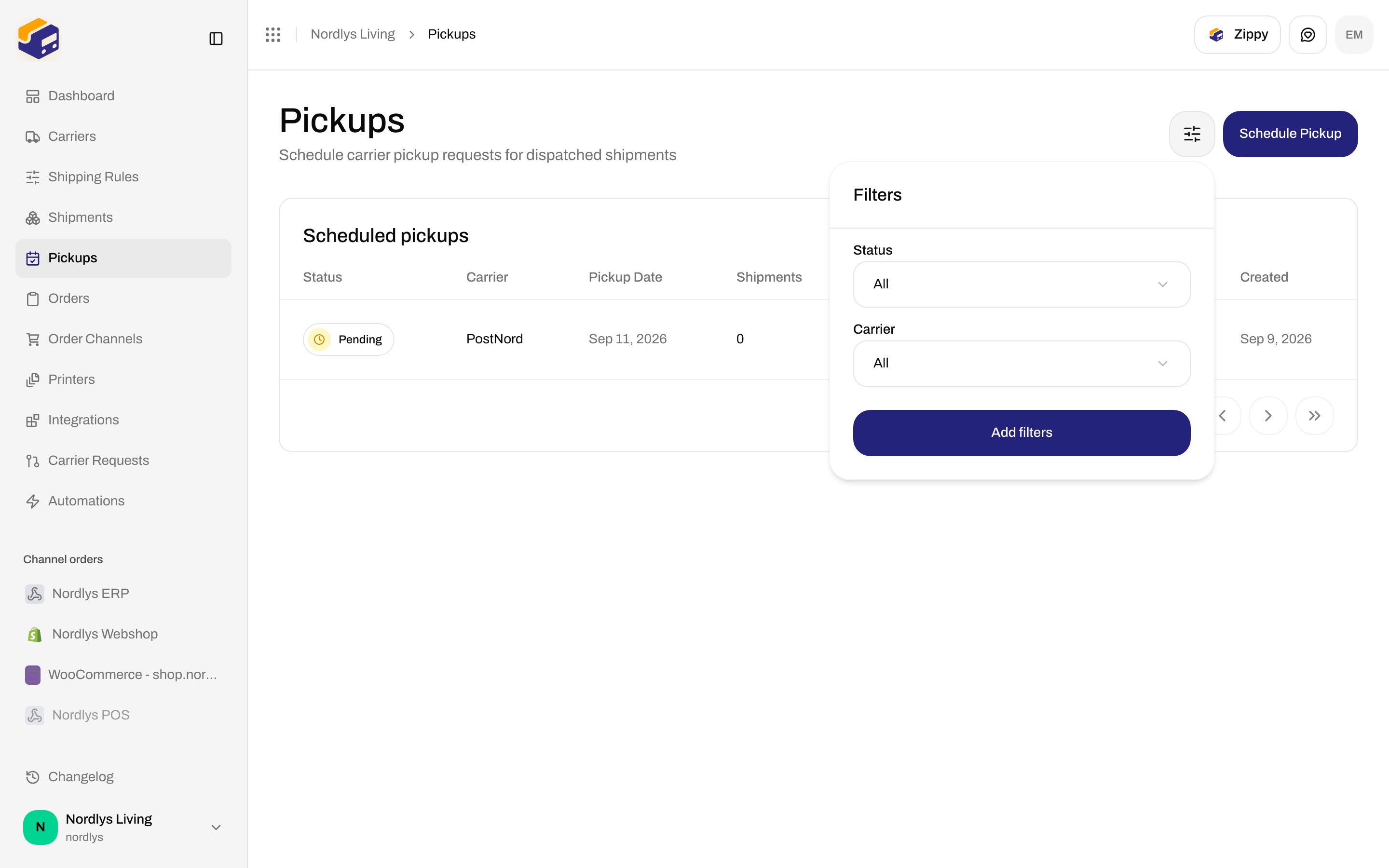Click the Pending clock status icon
The width and height of the screenshot is (1389, 868).
(x=319, y=339)
